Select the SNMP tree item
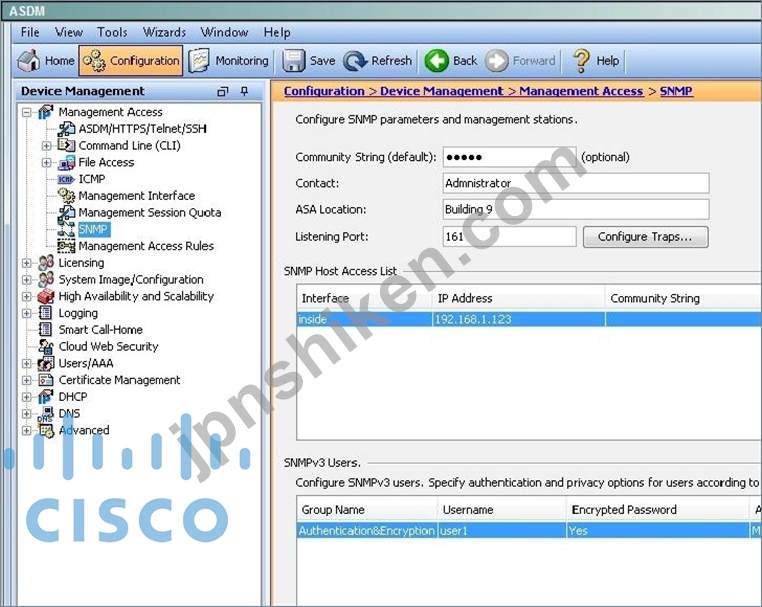The height and width of the screenshot is (607, 762). (93, 229)
